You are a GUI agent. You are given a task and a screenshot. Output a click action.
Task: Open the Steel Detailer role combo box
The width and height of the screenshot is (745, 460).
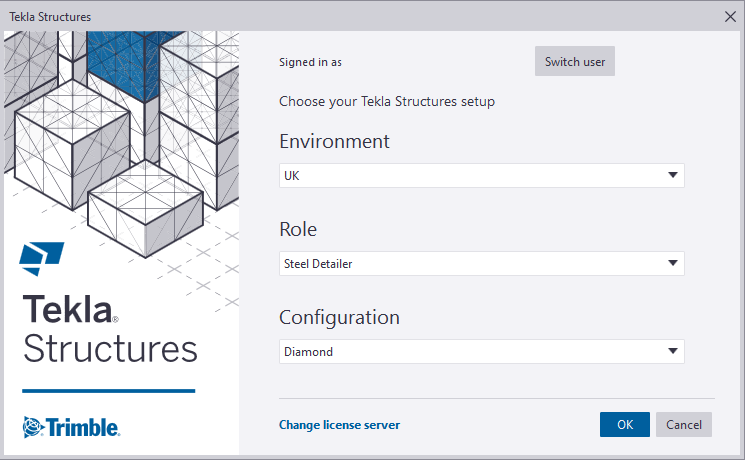point(481,263)
